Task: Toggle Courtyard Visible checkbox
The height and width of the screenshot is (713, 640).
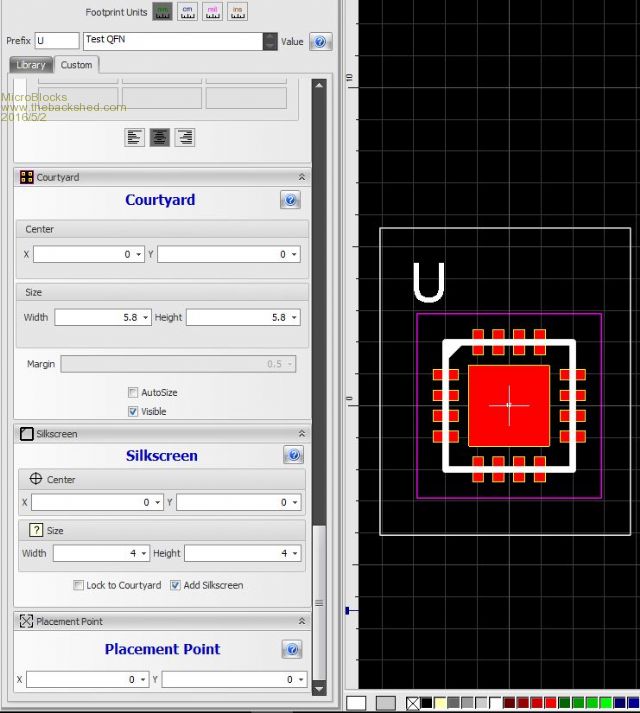Action: coord(133,411)
